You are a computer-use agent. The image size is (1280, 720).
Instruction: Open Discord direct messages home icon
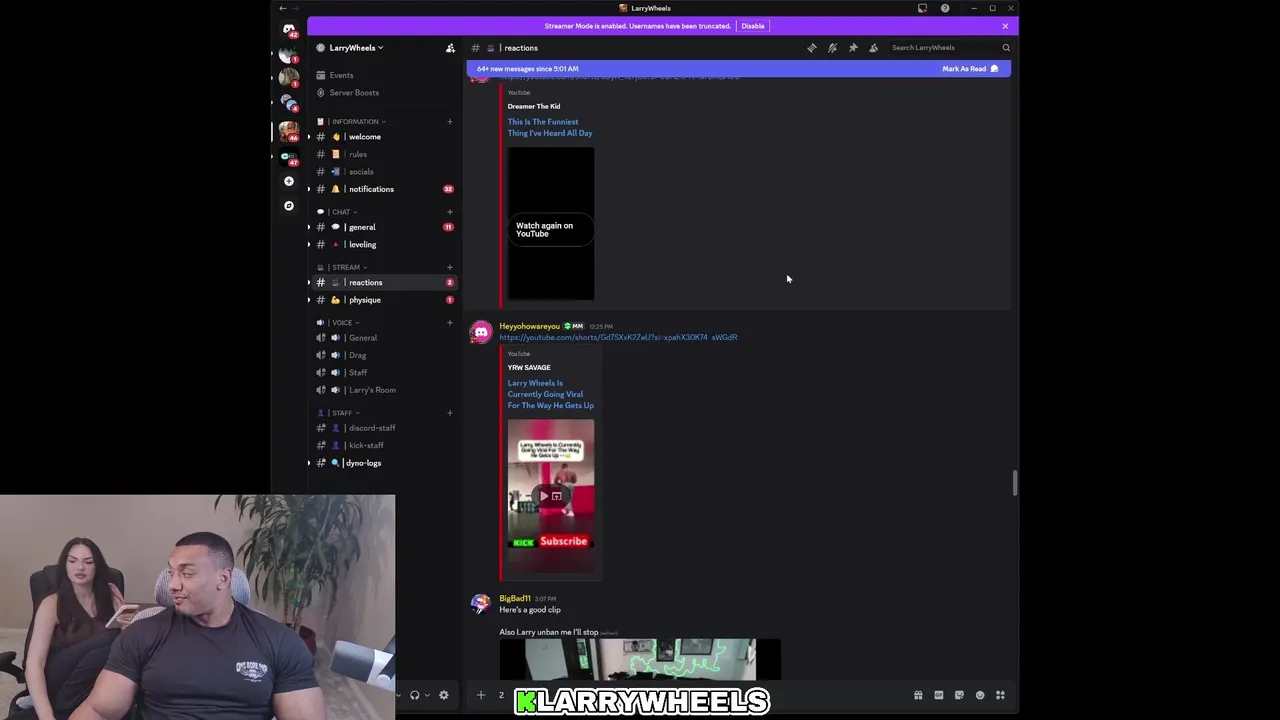[x=289, y=29]
